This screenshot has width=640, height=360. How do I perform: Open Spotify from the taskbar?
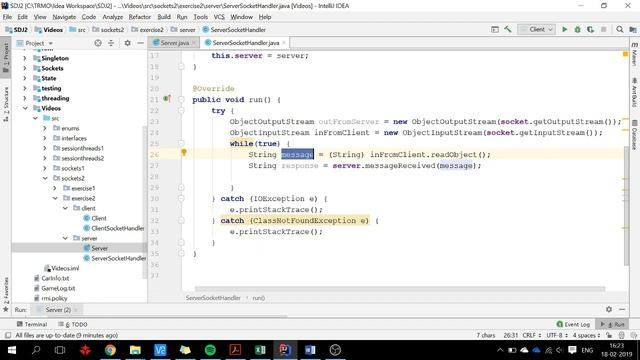[210, 350]
